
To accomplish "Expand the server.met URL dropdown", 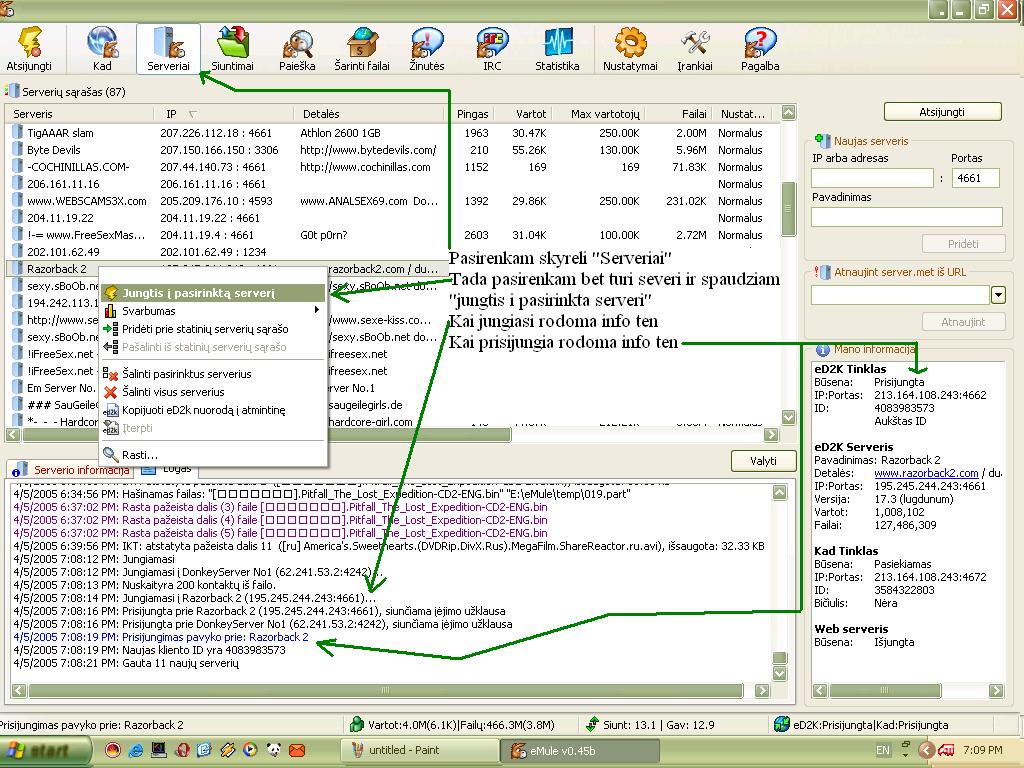I will point(998,295).
